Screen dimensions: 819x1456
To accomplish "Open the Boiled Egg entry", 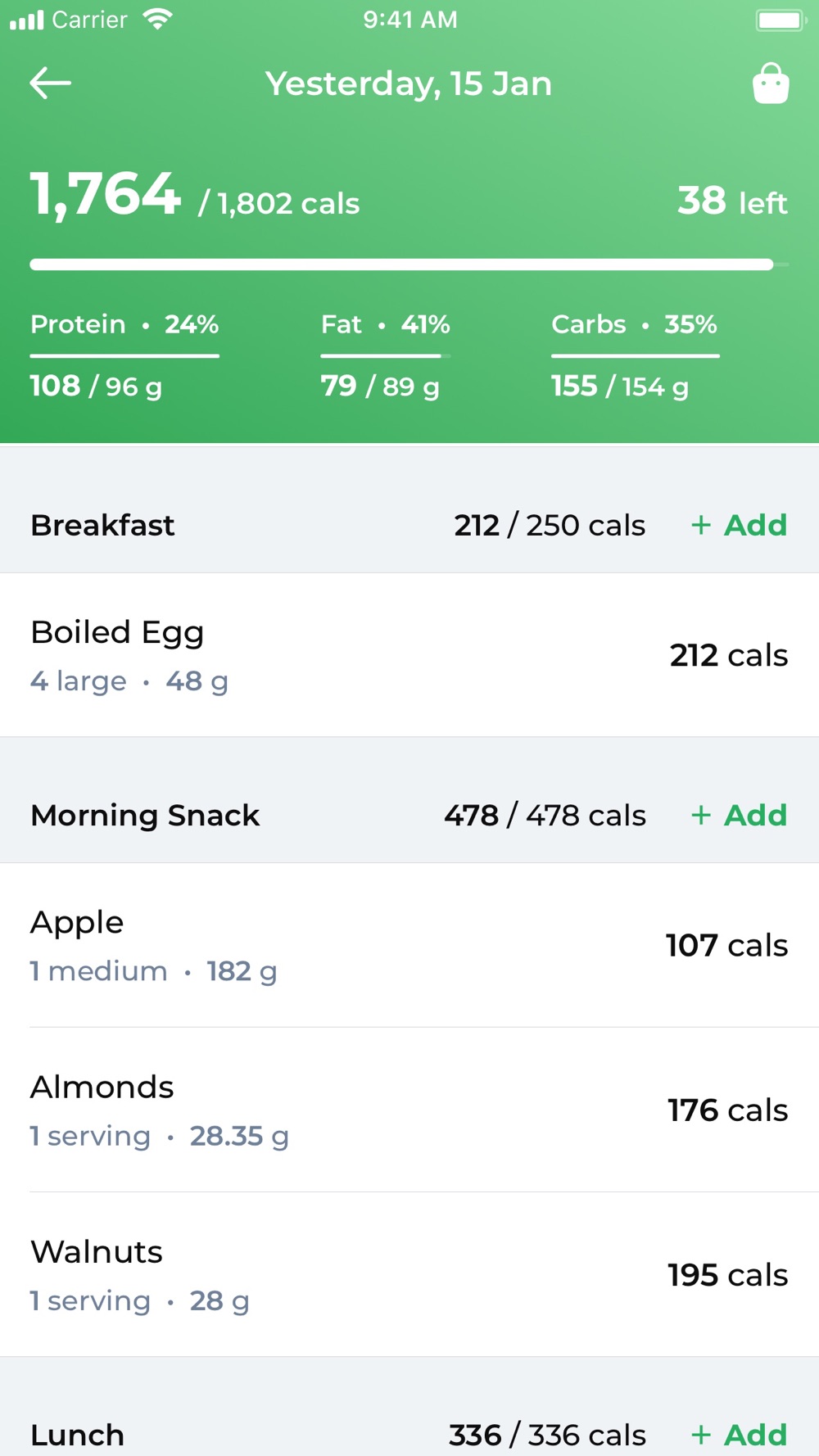I will (409, 655).
